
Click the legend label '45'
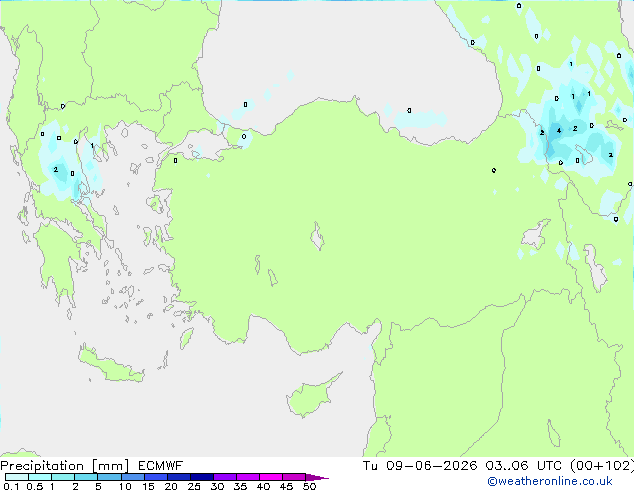(x=286, y=486)
